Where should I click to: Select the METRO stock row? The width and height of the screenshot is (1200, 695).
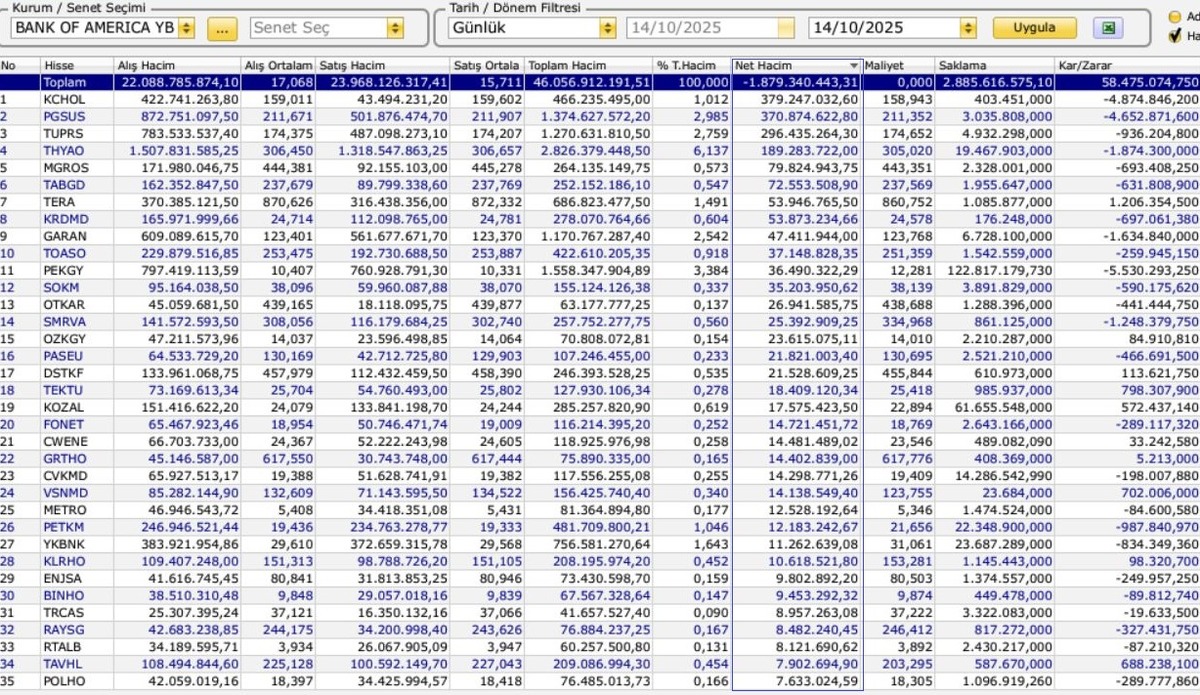tap(600, 510)
